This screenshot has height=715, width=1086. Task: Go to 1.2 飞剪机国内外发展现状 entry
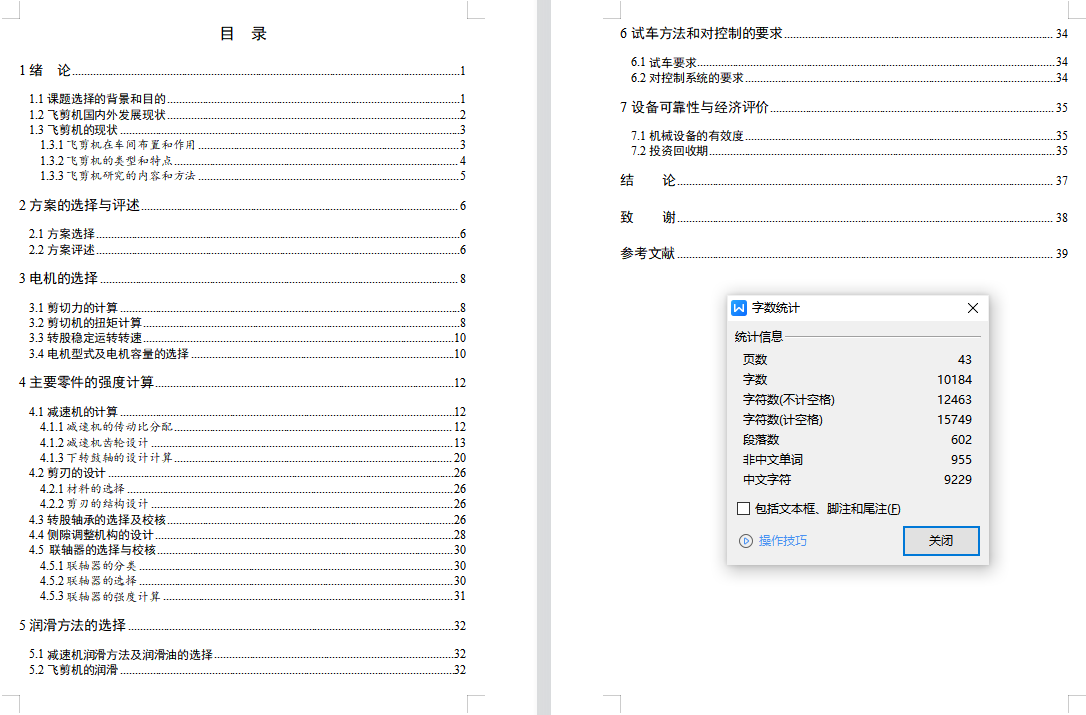point(97,114)
